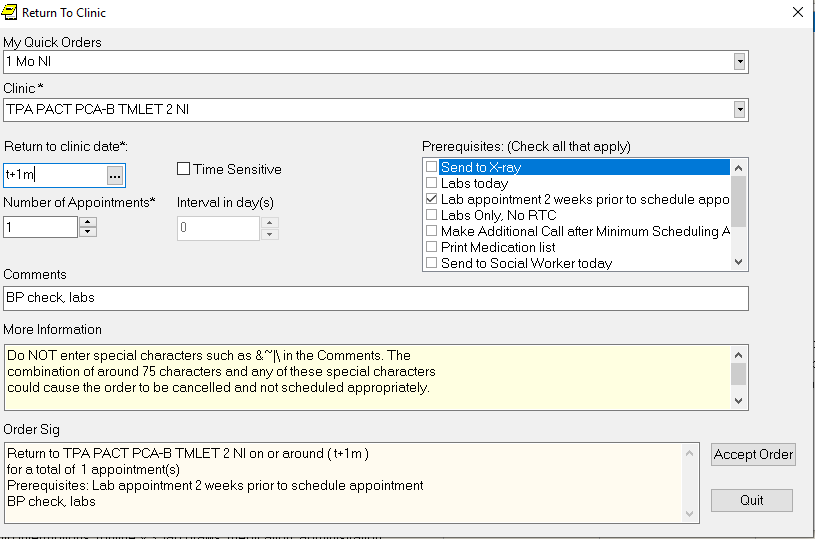Open the Clinic dropdown list
815x539 pixels.
(740, 109)
